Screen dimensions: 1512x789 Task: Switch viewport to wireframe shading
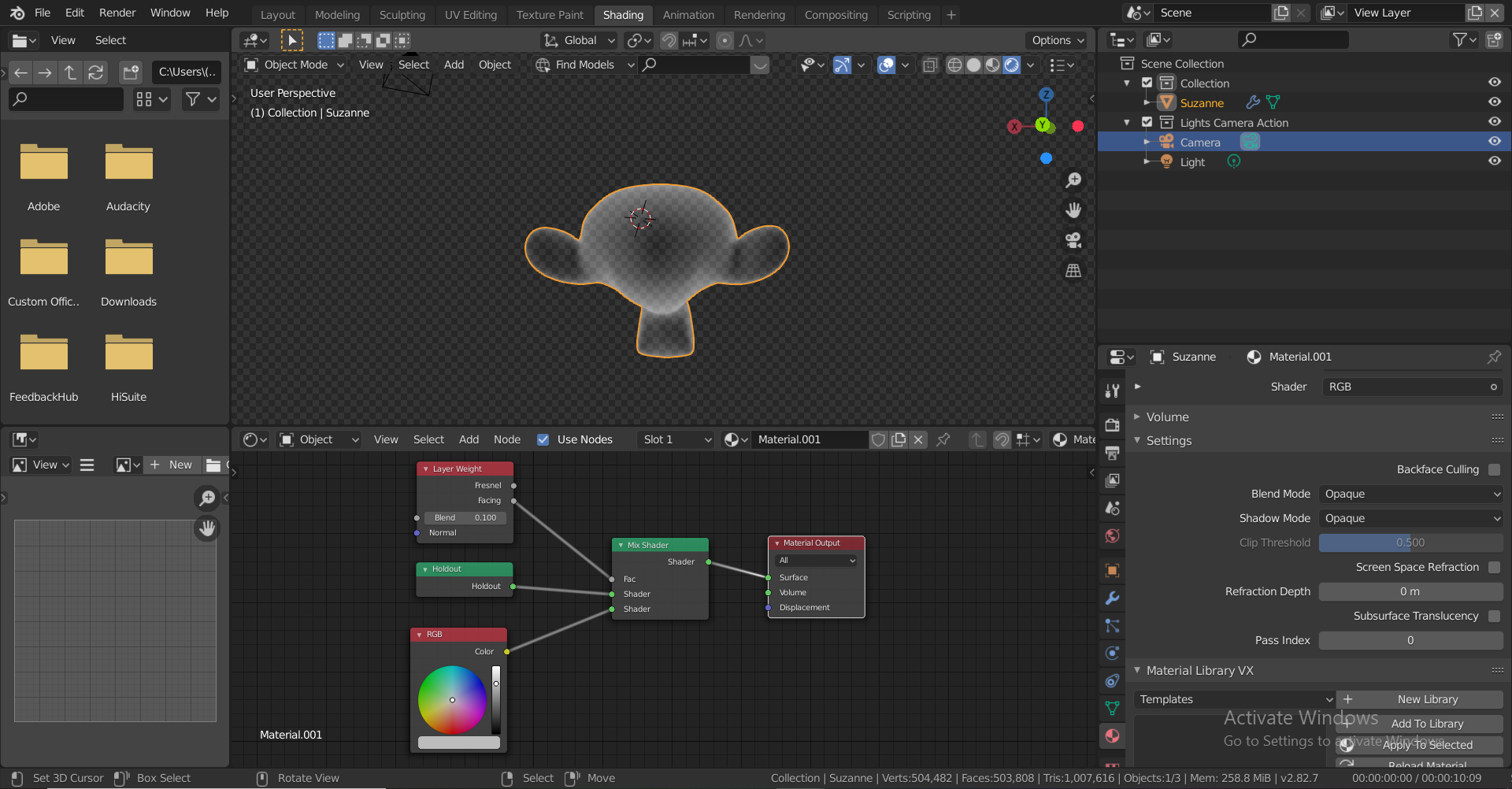click(x=954, y=65)
